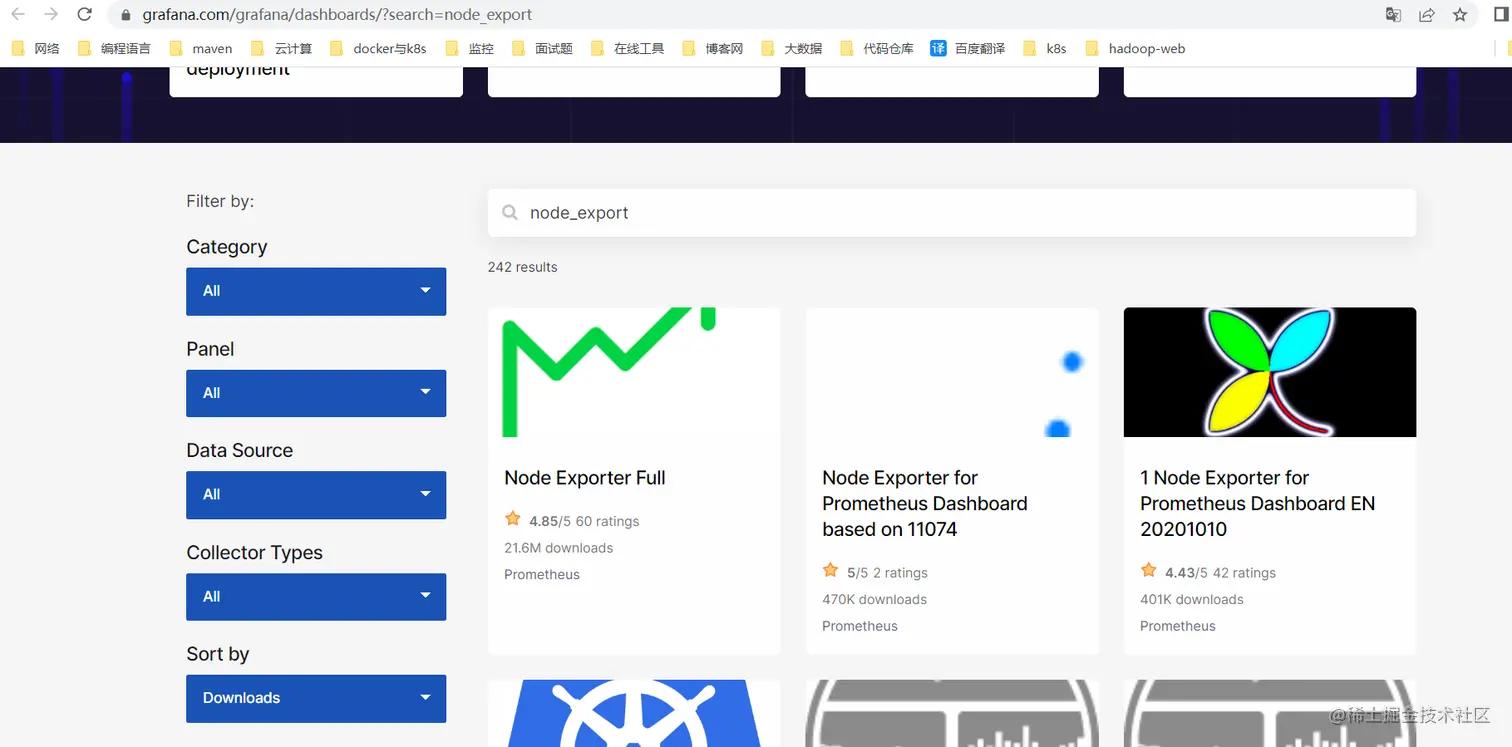1512x747 pixels.
Task: Click the magnifier icon in the search box
Action: 510,213
